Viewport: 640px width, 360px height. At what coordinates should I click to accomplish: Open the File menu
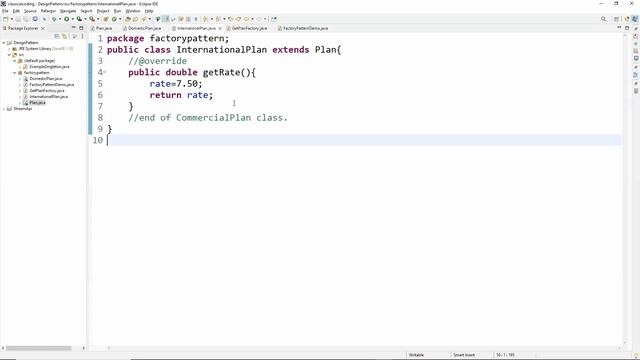click(x=5, y=11)
